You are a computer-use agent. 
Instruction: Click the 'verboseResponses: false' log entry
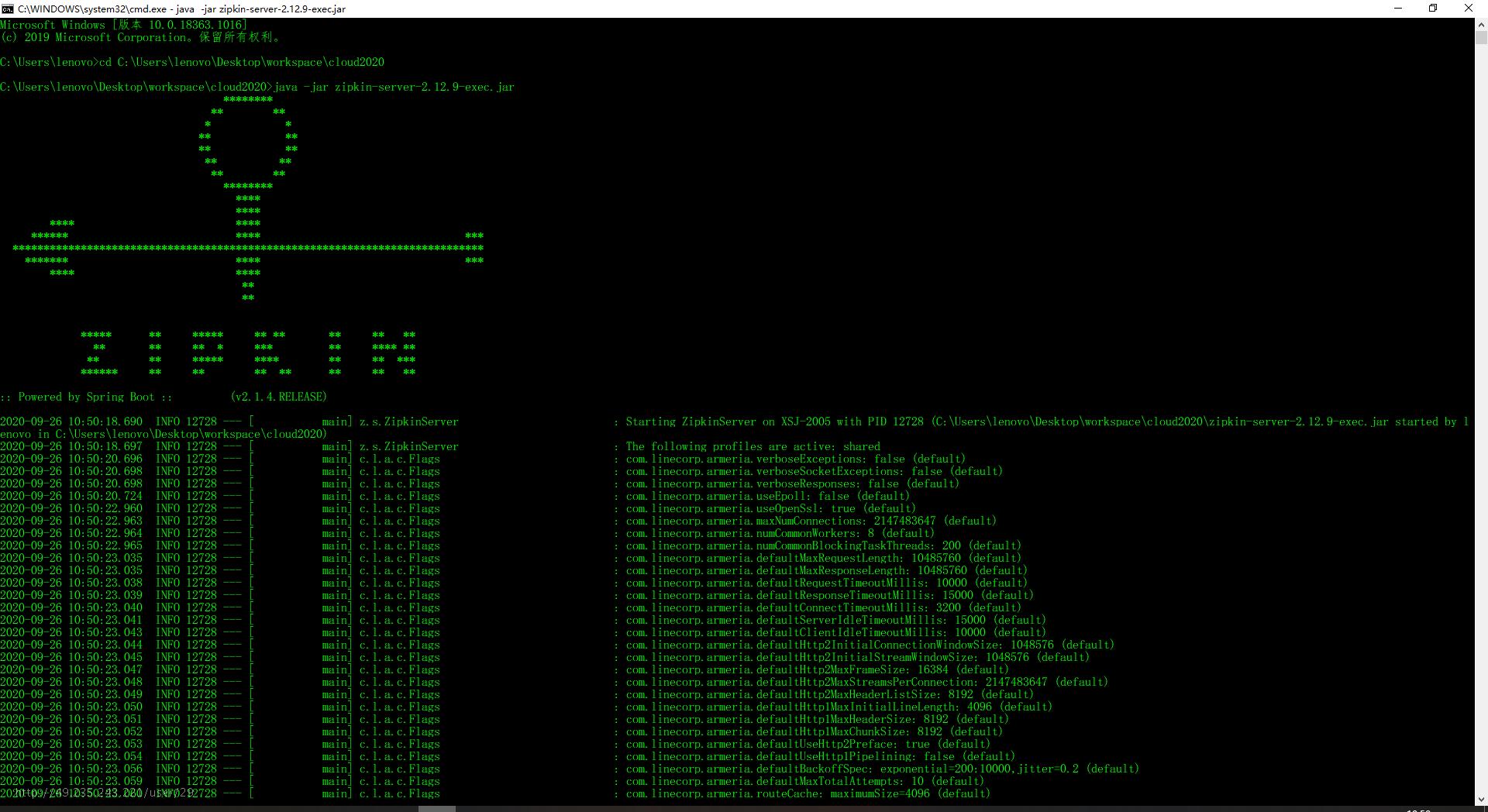click(793, 483)
